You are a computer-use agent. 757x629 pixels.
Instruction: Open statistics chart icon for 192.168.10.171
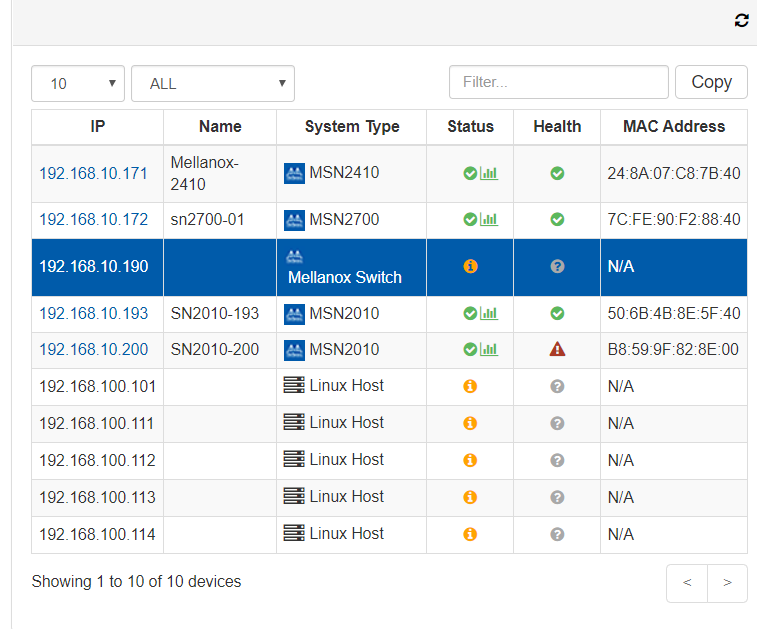489,173
